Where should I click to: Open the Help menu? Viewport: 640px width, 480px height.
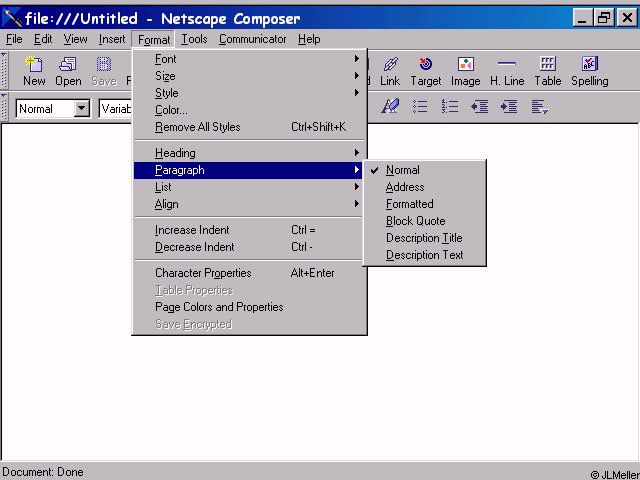click(x=309, y=39)
